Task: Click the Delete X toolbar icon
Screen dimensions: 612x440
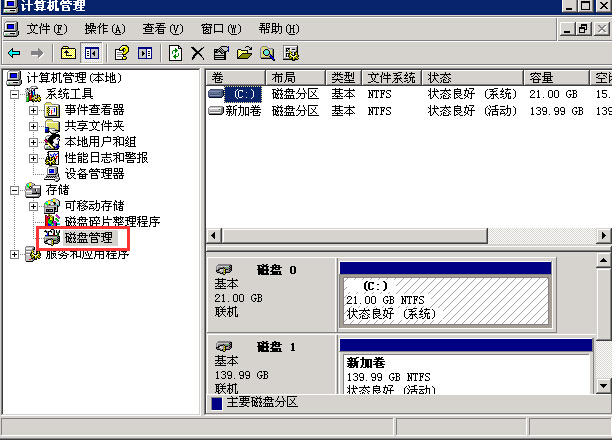Action: pyautogui.click(x=197, y=53)
